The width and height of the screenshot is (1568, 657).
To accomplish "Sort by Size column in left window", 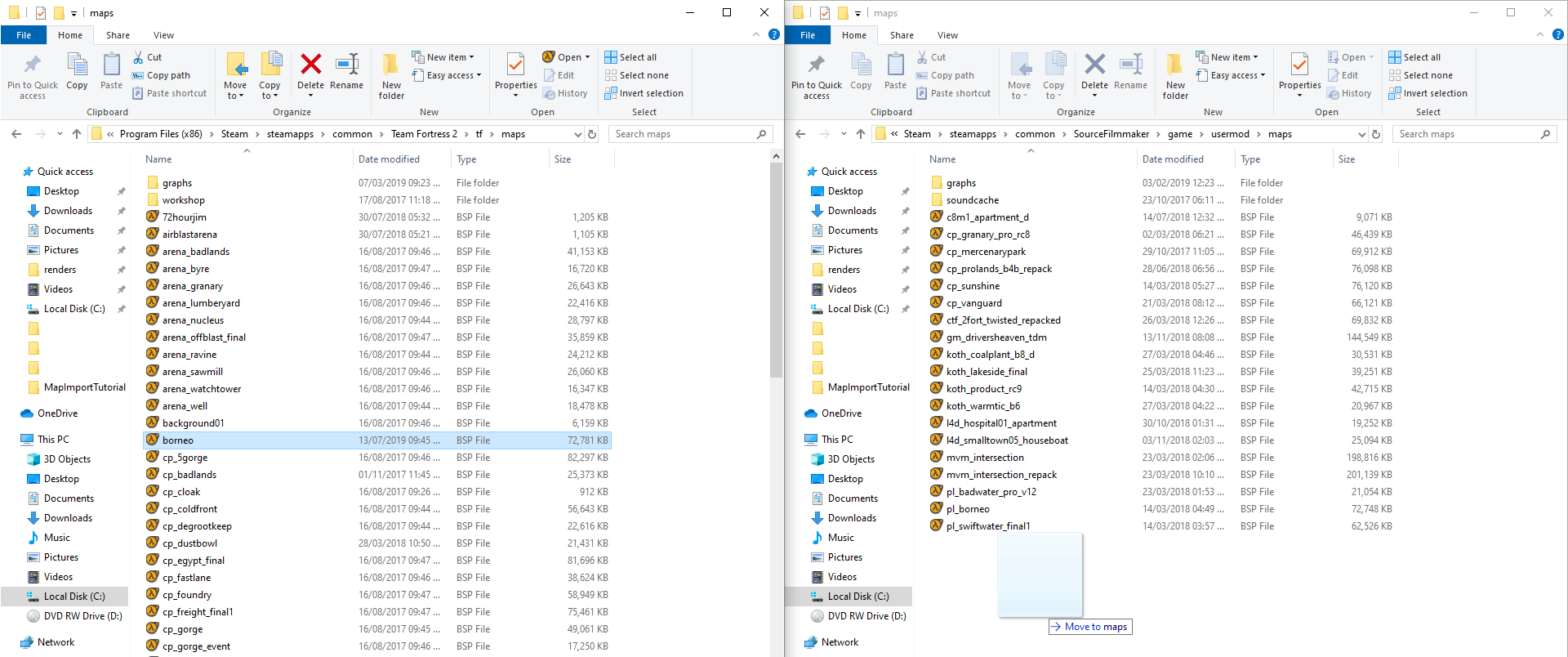I will tap(581, 159).
